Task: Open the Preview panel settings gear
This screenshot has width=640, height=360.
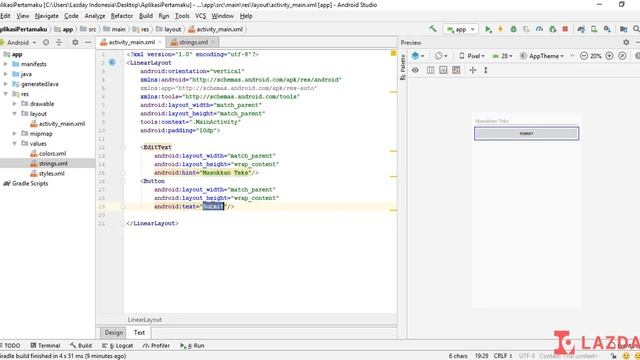Action: (626, 42)
